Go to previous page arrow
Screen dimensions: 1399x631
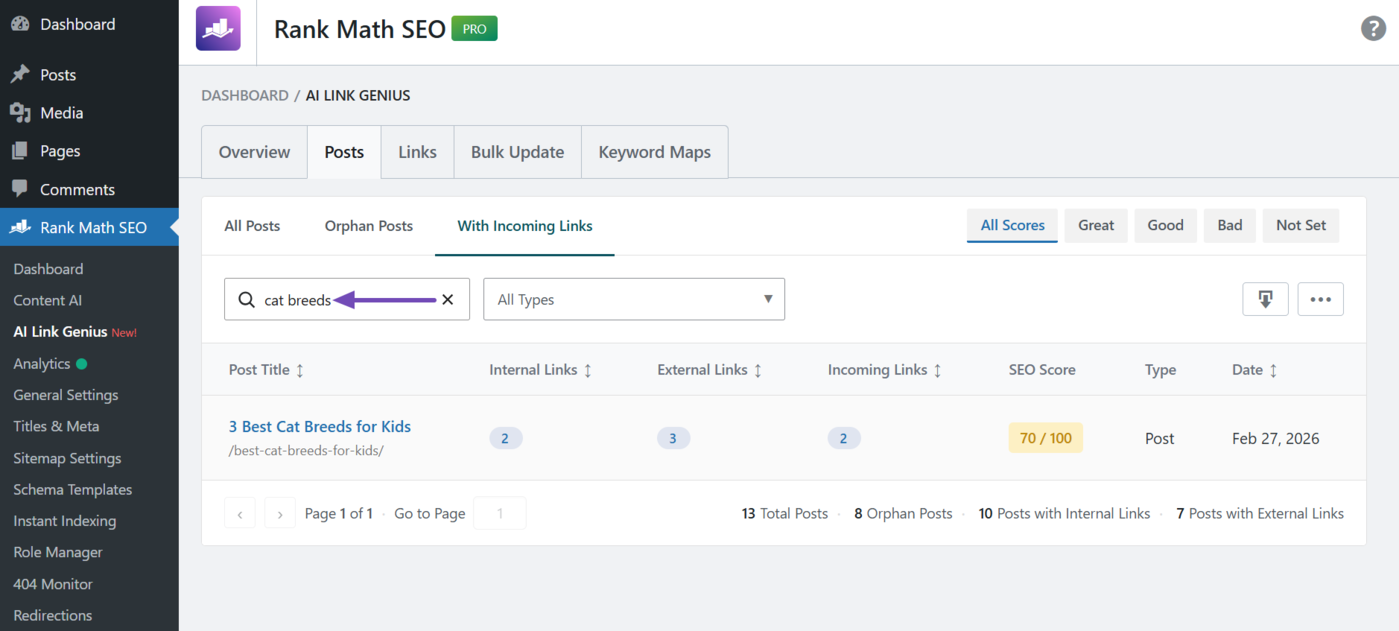(x=240, y=514)
